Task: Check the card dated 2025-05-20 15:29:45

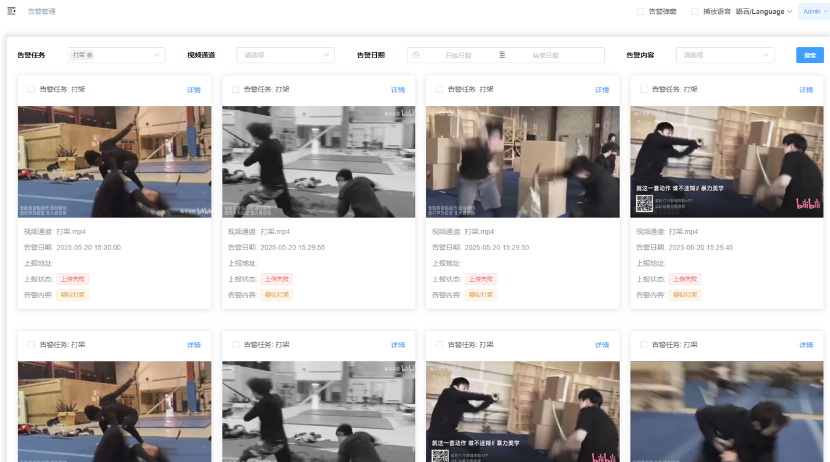Action: click(x=643, y=89)
